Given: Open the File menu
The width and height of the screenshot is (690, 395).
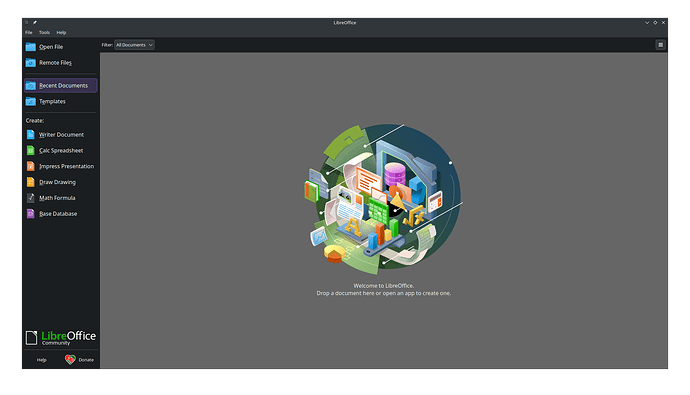Looking at the screenshot, I should point(29,33).
